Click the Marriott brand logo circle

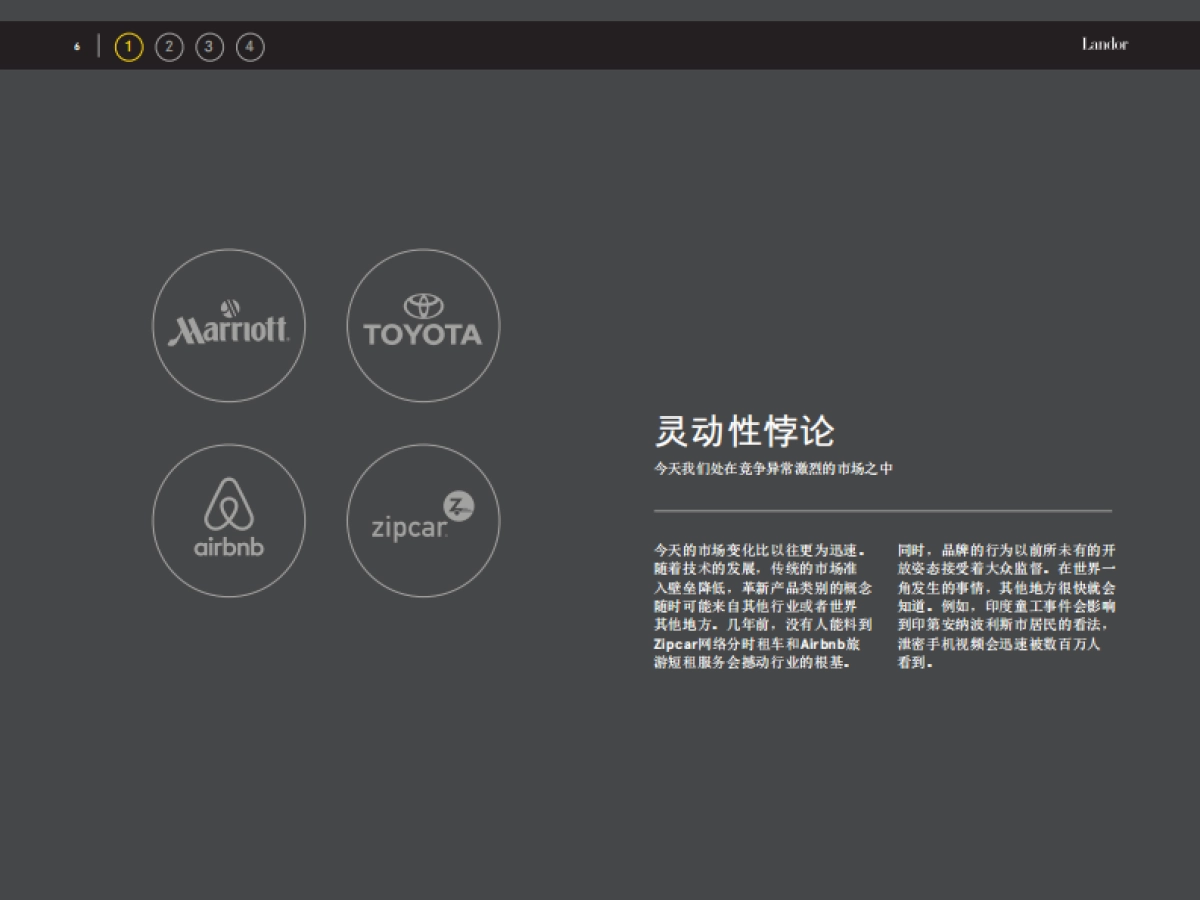pyautogui.click(x=228, y=325)
